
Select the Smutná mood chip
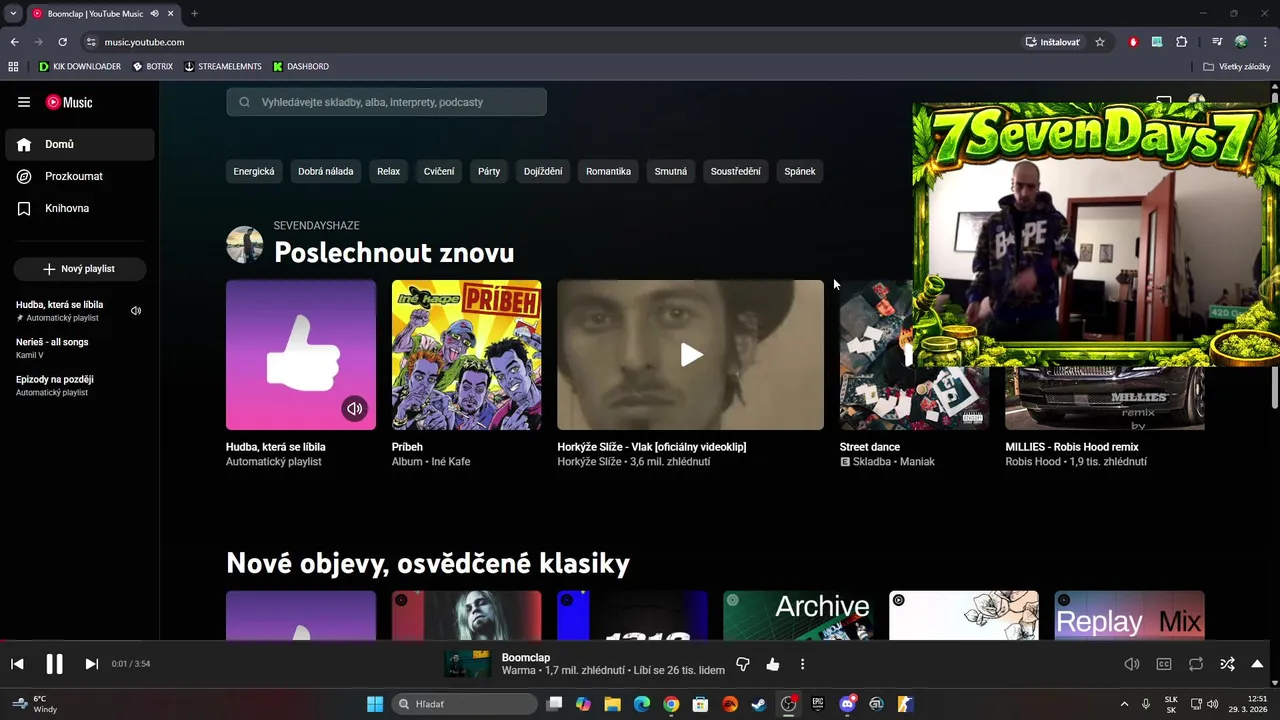[671, 171]
